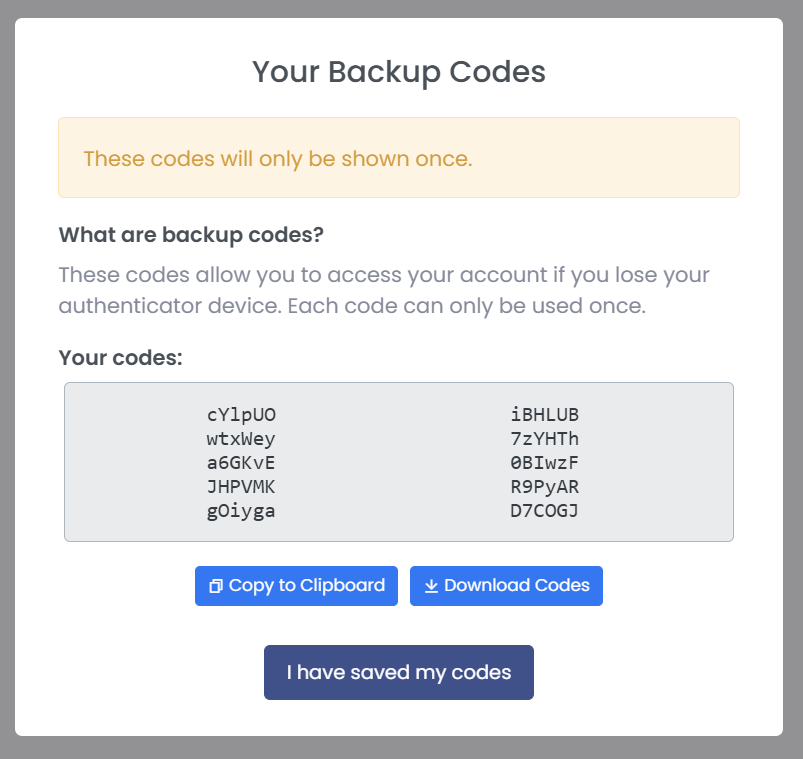Click the What are backup codes heading
Viewport: 803px width, 759px height.
coord(191,235)
